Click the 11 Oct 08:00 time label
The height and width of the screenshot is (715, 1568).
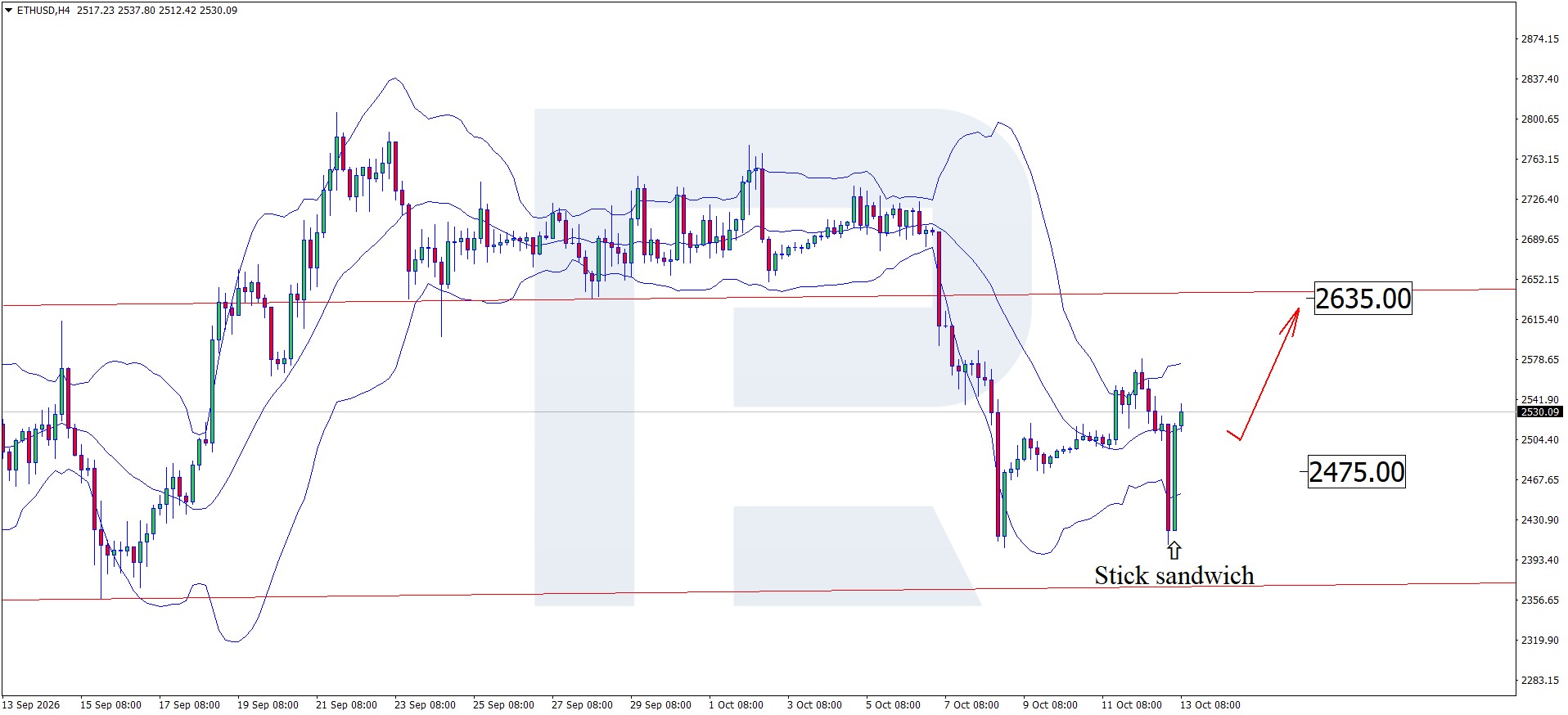(x=1131, y=705)
